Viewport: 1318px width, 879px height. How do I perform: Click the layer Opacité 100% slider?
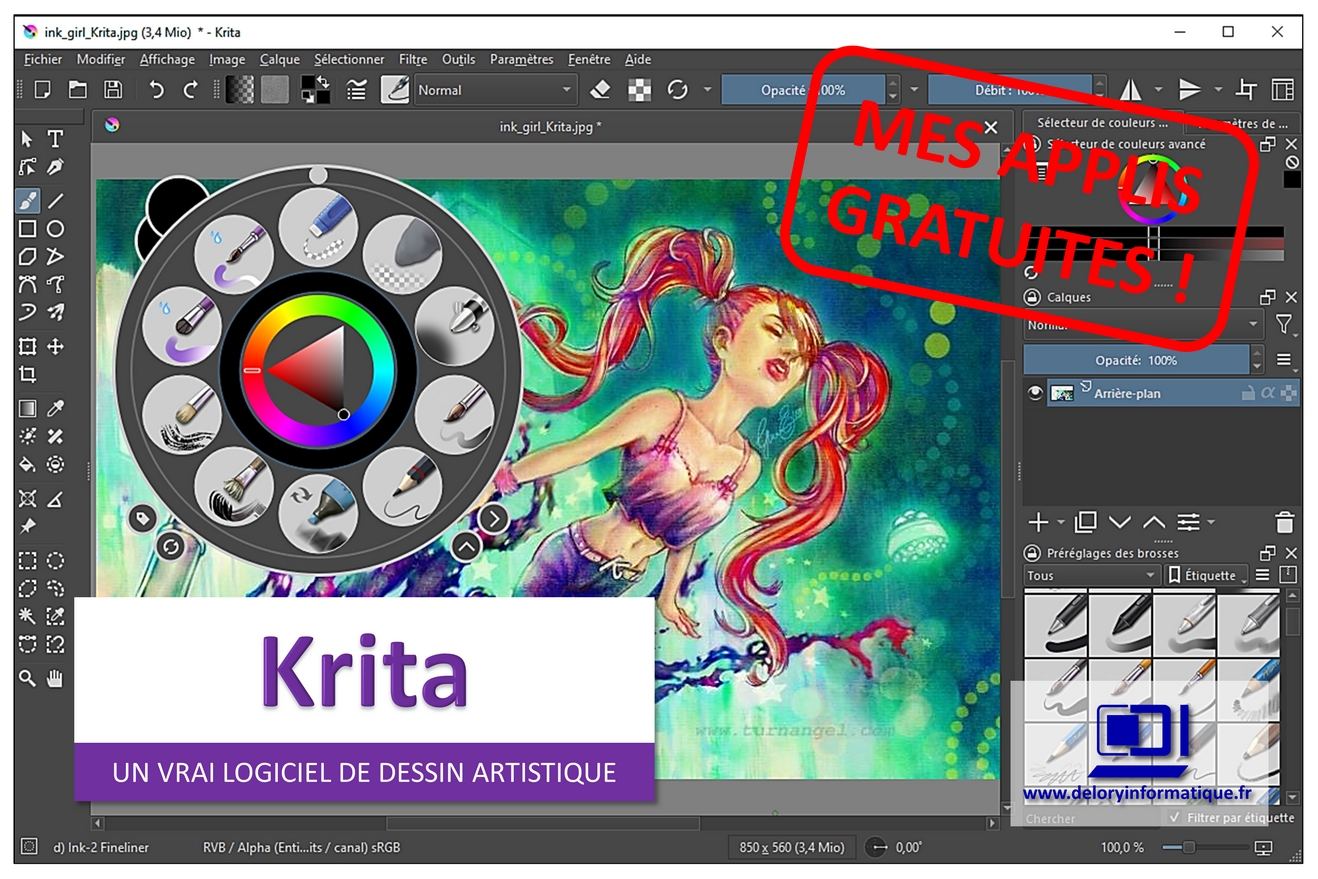(x=1136, y=360)
